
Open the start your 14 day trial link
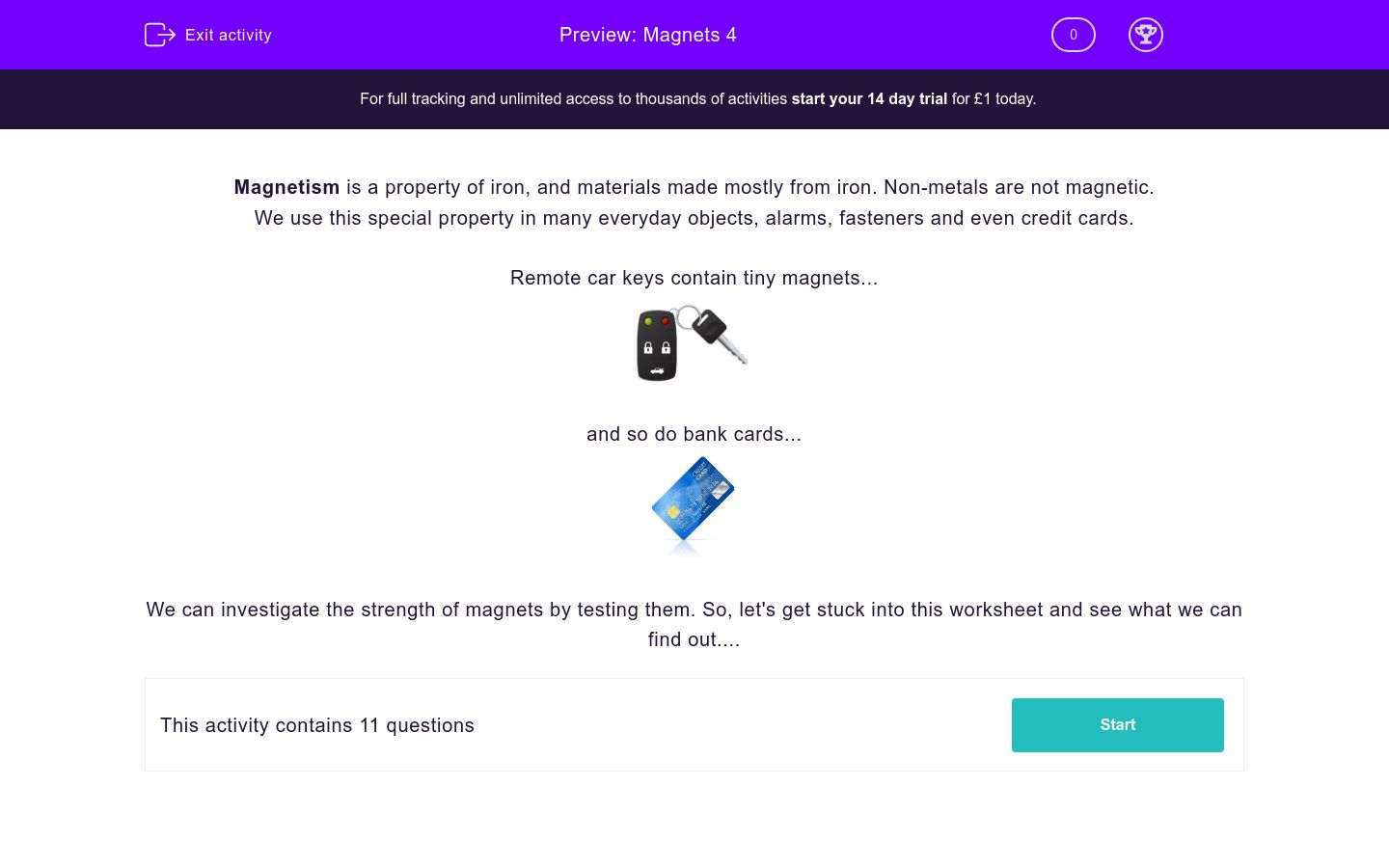click(x=868, y=98)
